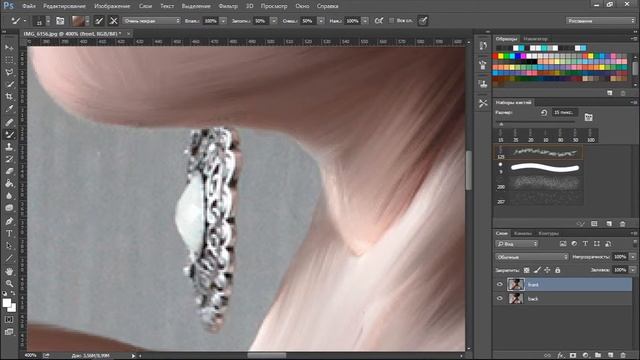Select the Zoom tool
Image resolution: width=640 pixels, height=360 pixels.
point(9,283)
